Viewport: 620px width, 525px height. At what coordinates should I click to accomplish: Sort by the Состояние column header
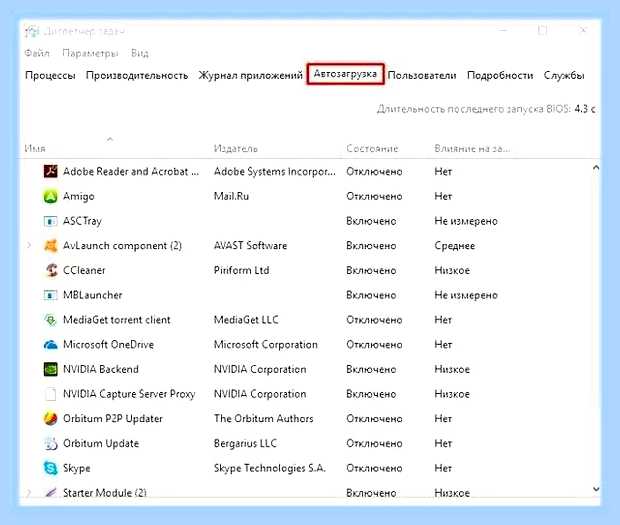[372, 148]
